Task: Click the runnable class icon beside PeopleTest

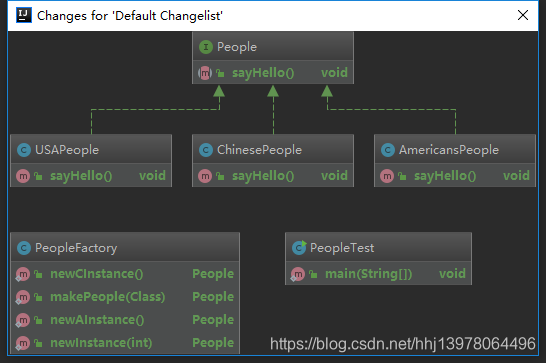Action: (x=299, y=248)
